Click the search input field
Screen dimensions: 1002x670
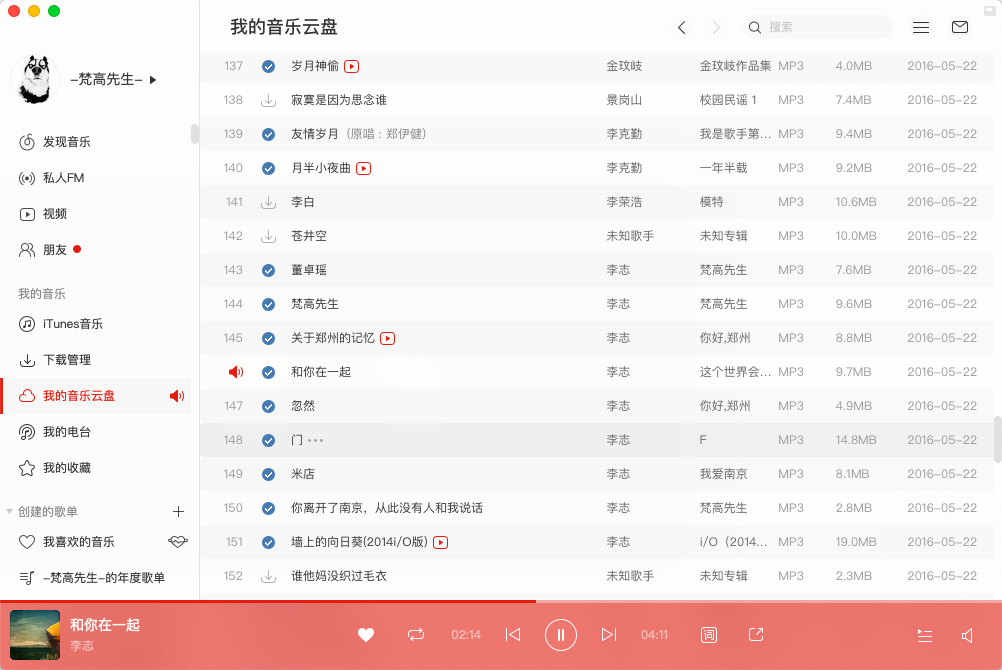pos(825,27)
